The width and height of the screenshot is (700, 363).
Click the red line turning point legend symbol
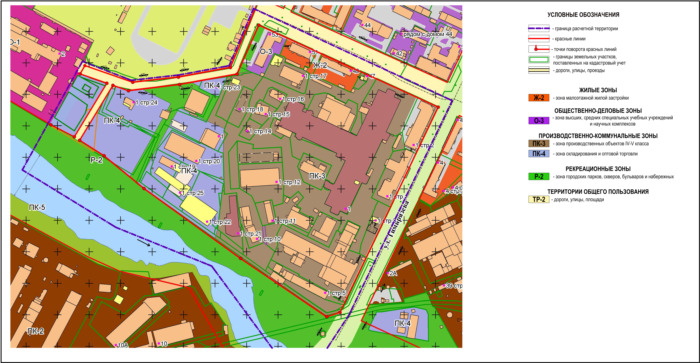[x=539, y=49]
